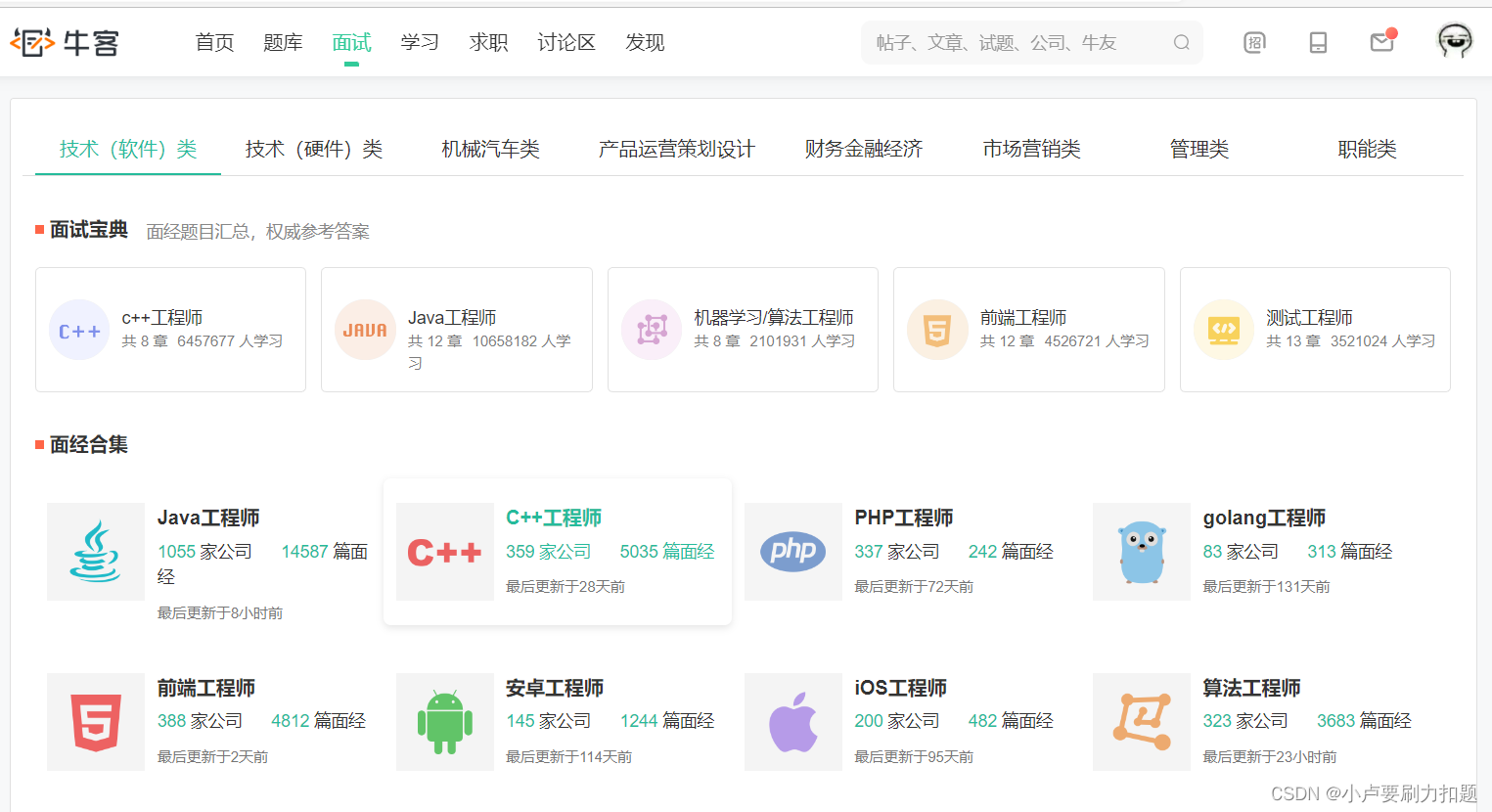Open the 前端工程师 link in 面试宝典
Image resolution: width=1492 pixels, height=812 pixels.
click(1023, 318)
